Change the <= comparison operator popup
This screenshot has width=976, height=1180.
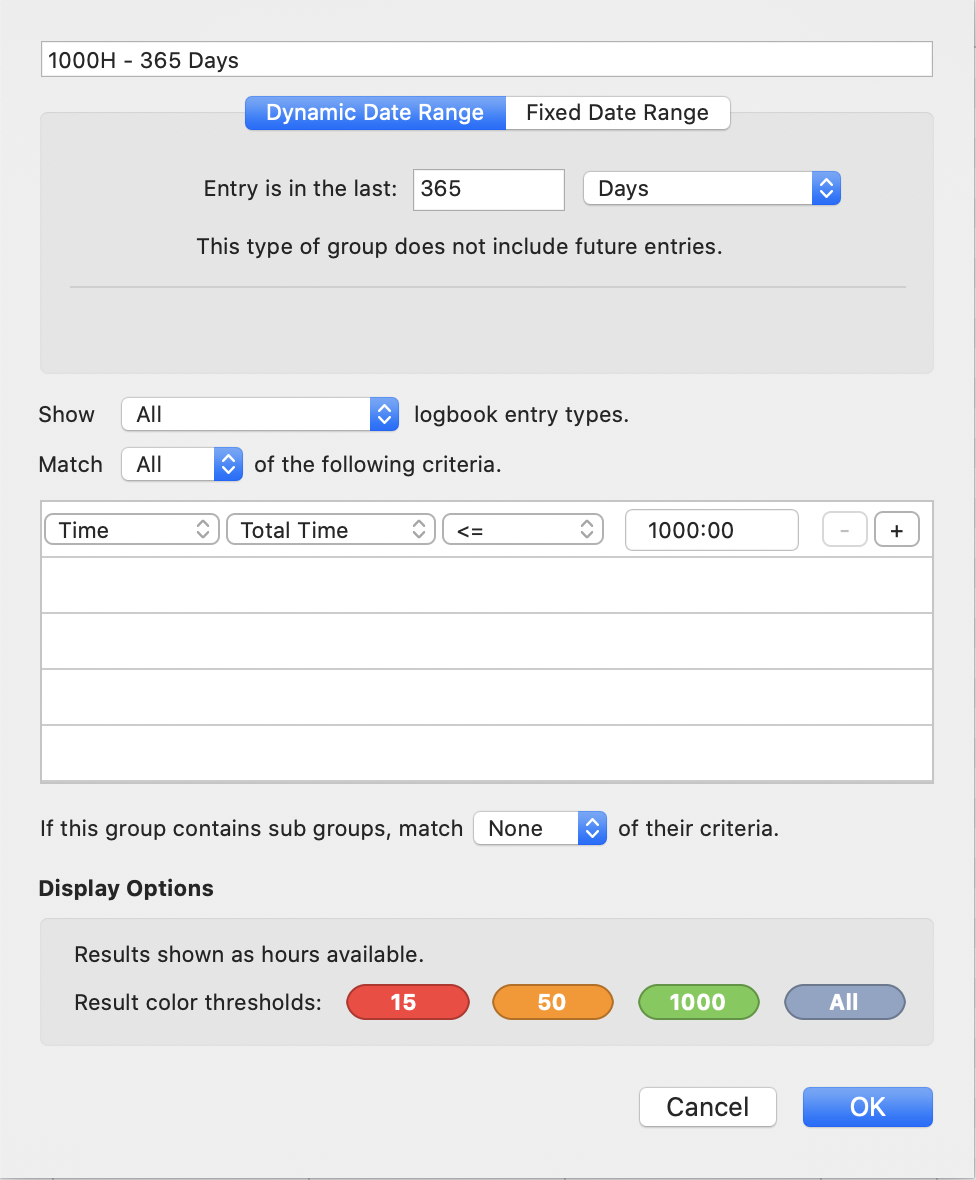(523, 530)
